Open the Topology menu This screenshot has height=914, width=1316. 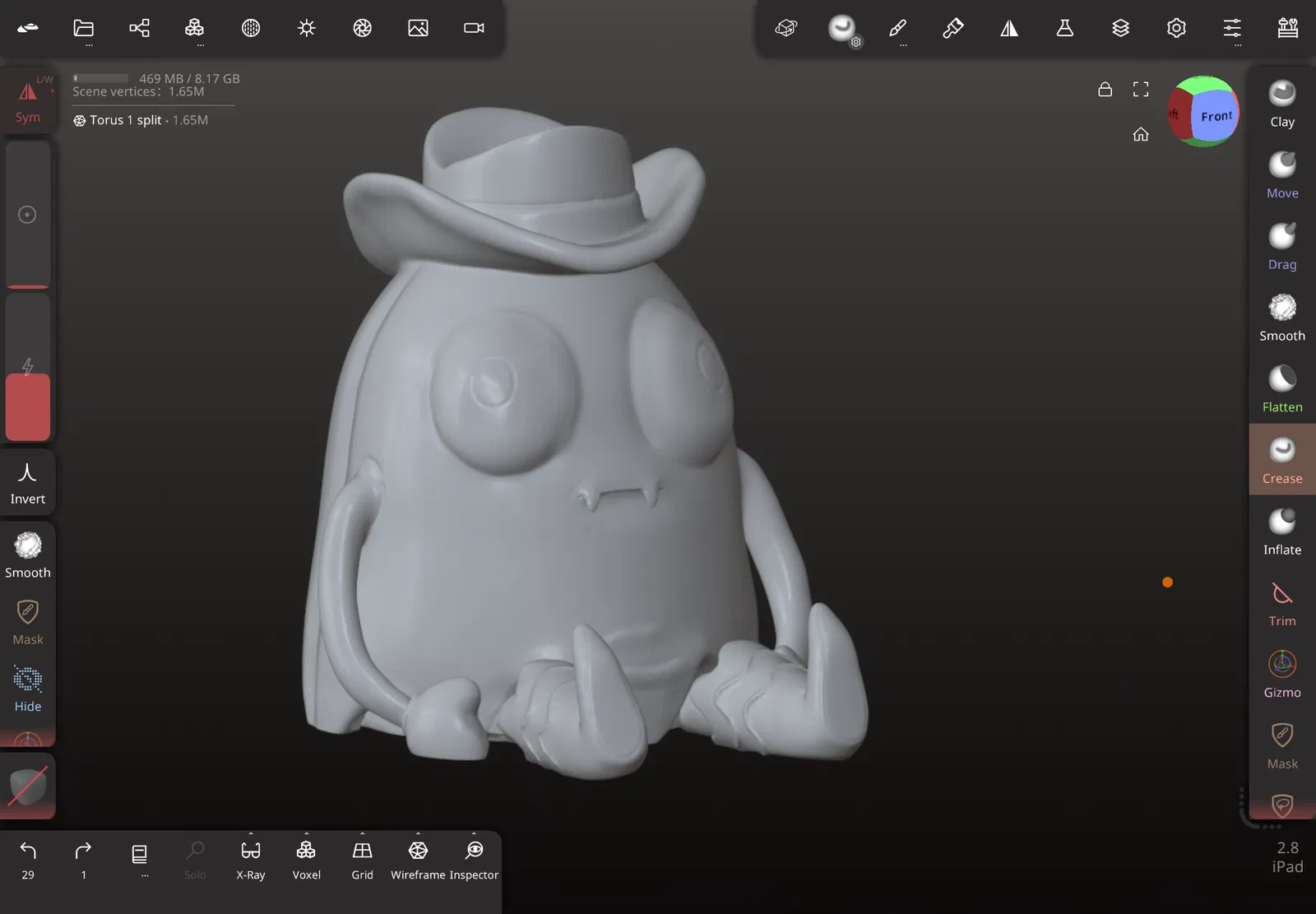[x=195, y=28]
